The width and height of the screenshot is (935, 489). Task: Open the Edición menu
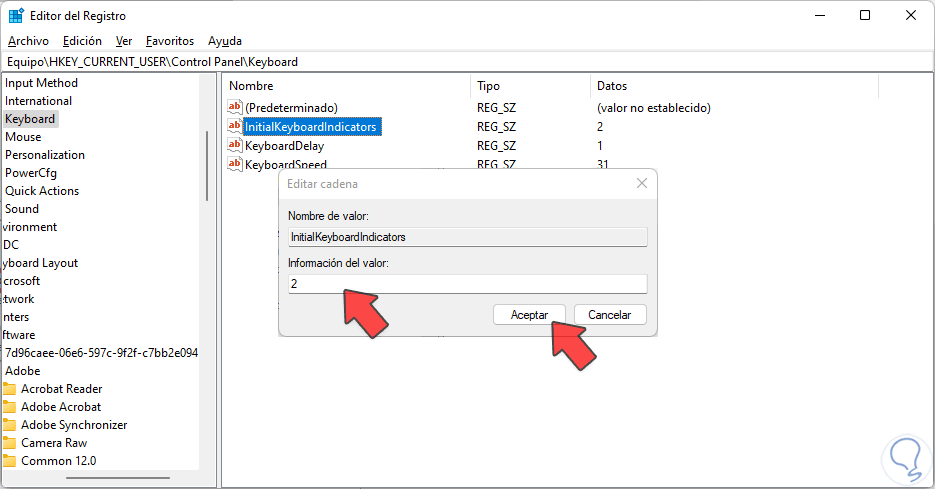coord(82,41)
